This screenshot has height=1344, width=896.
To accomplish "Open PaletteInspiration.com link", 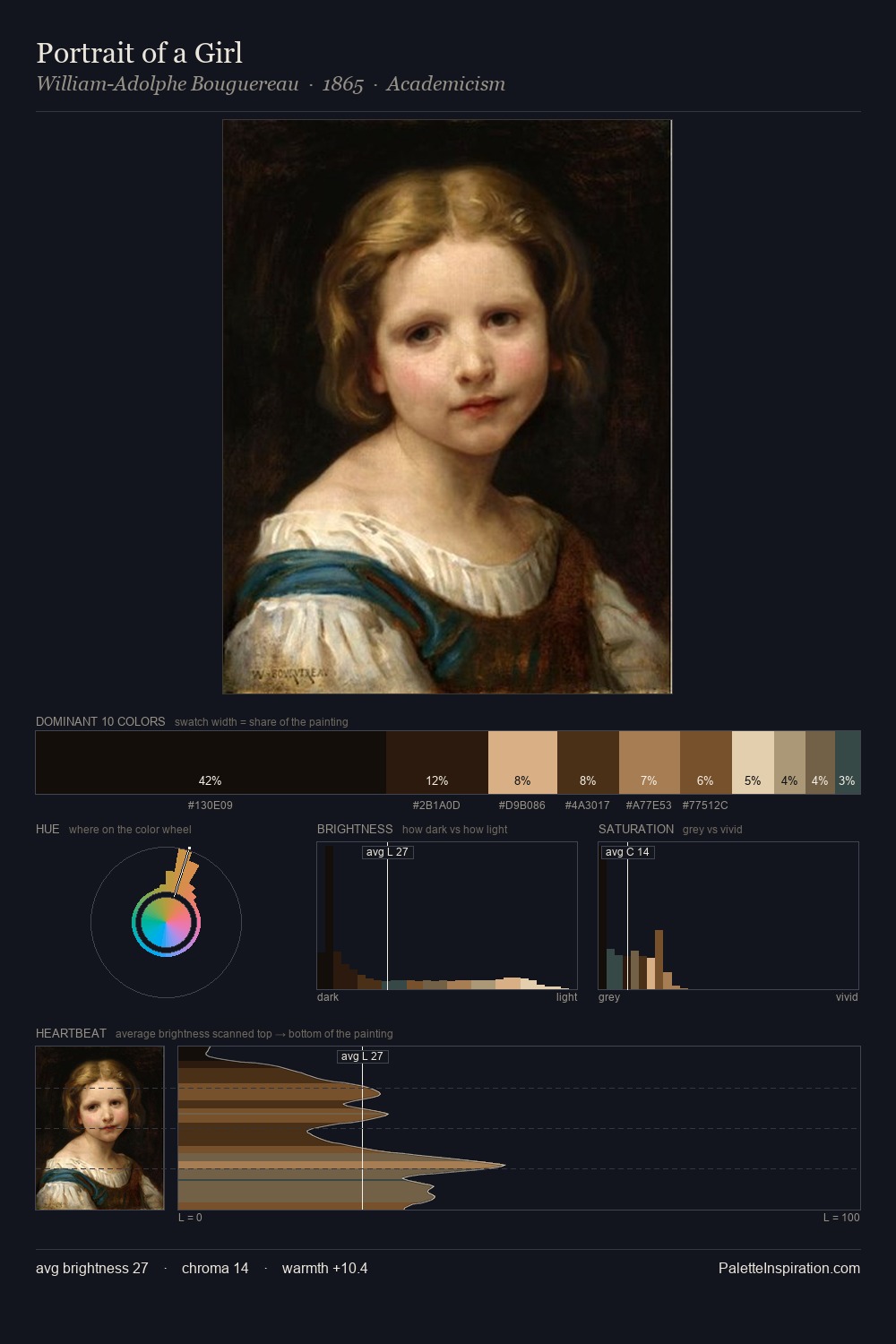I will (x=789, y=1268).
